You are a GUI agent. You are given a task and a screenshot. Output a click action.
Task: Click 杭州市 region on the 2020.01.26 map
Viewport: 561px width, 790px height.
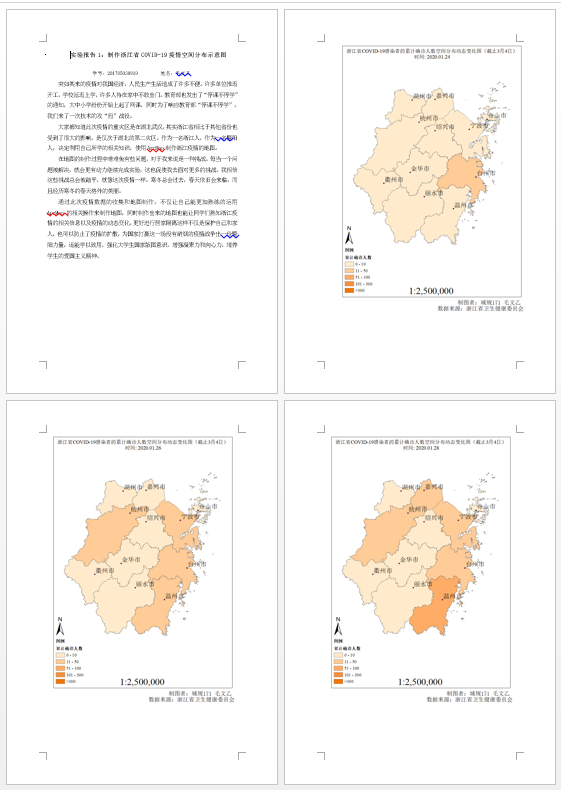click(x=106, y=534)
